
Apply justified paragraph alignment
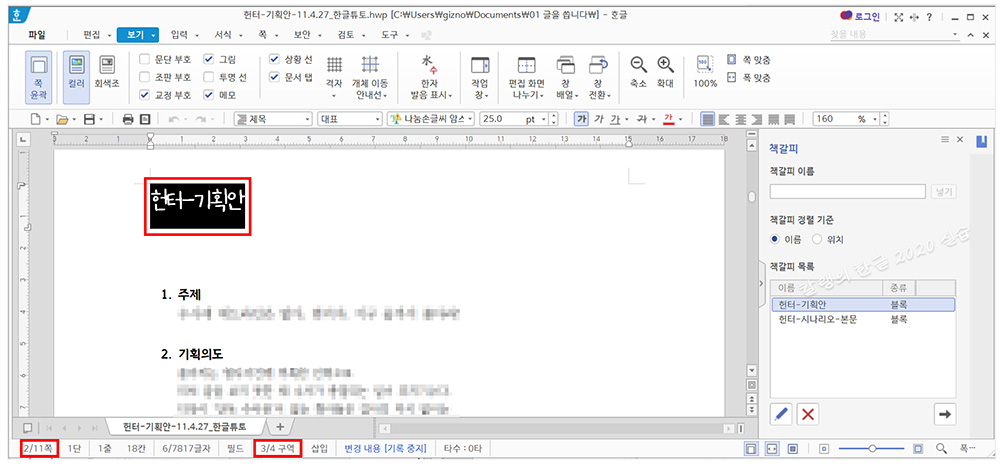tap(707, 119)
